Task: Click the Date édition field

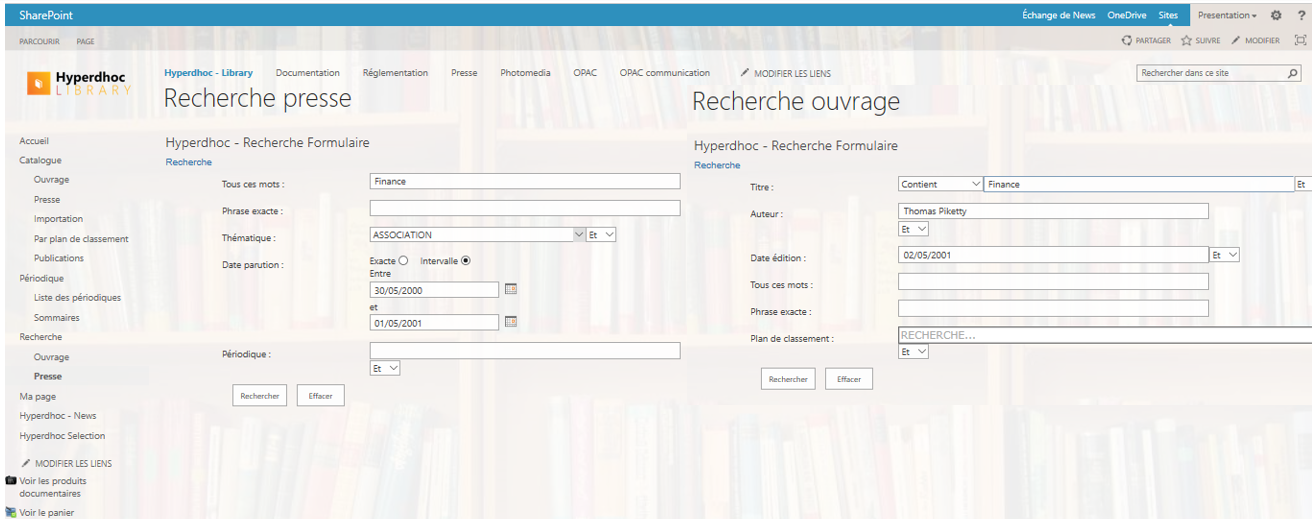Action: [x=1053, y=255]
